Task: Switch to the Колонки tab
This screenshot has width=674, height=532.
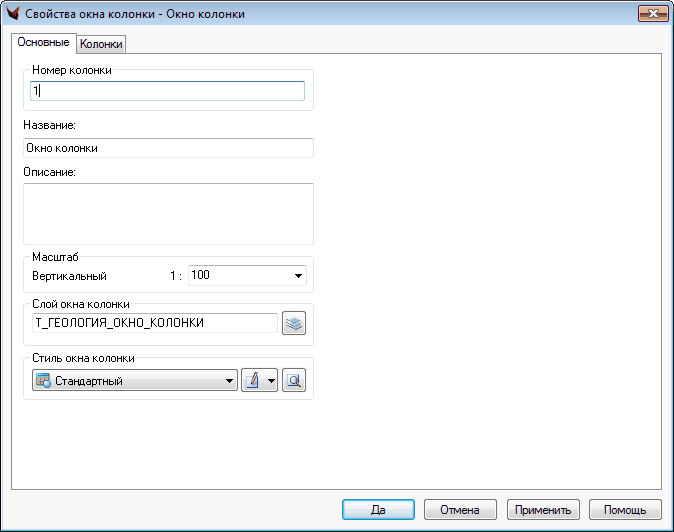Action: [101, 44]
